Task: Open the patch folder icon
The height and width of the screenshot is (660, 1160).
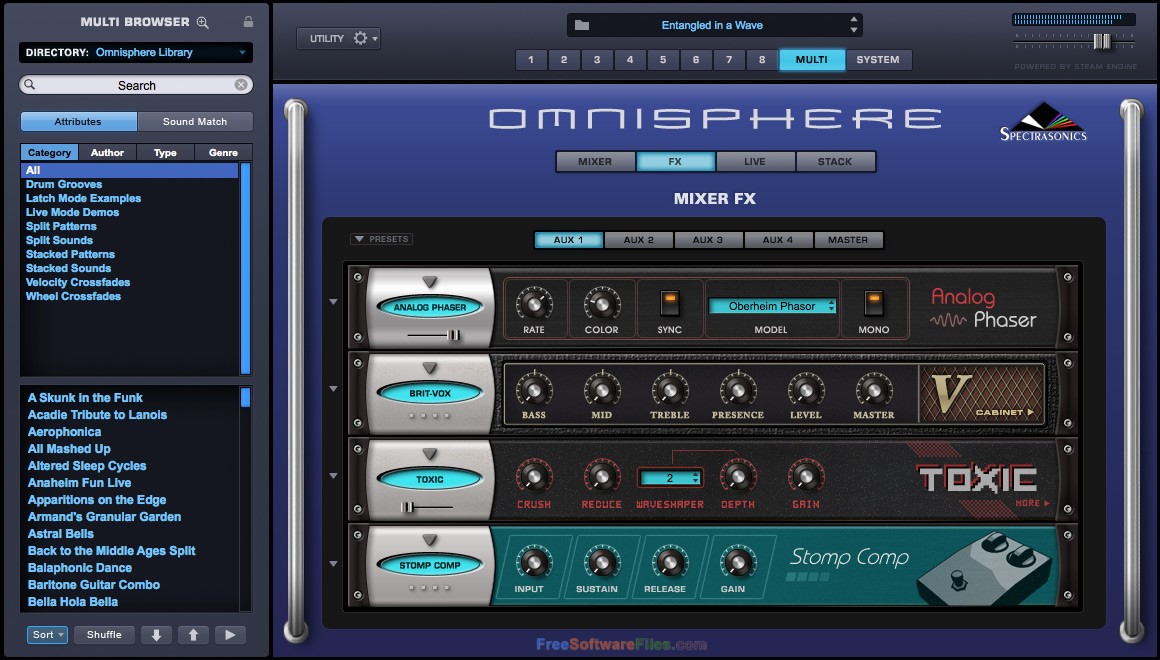Action: pyautogui.click(x=582, y=25)
